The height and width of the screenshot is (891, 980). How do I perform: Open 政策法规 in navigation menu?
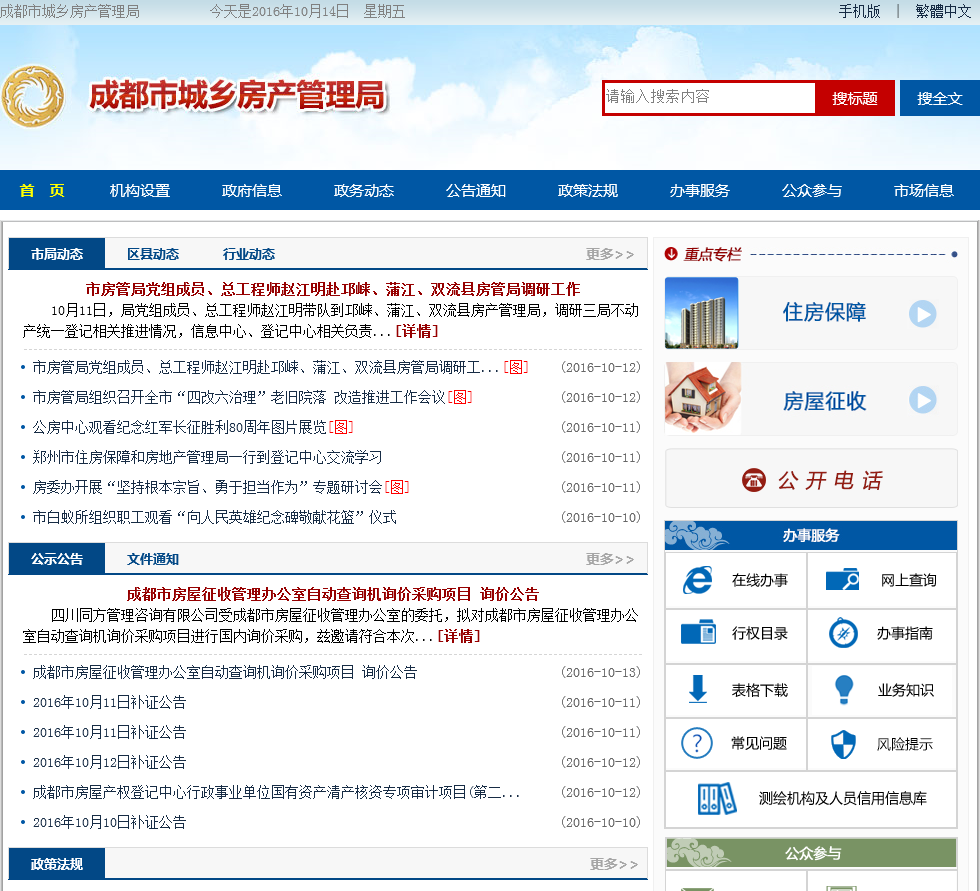tap(588, 191)
